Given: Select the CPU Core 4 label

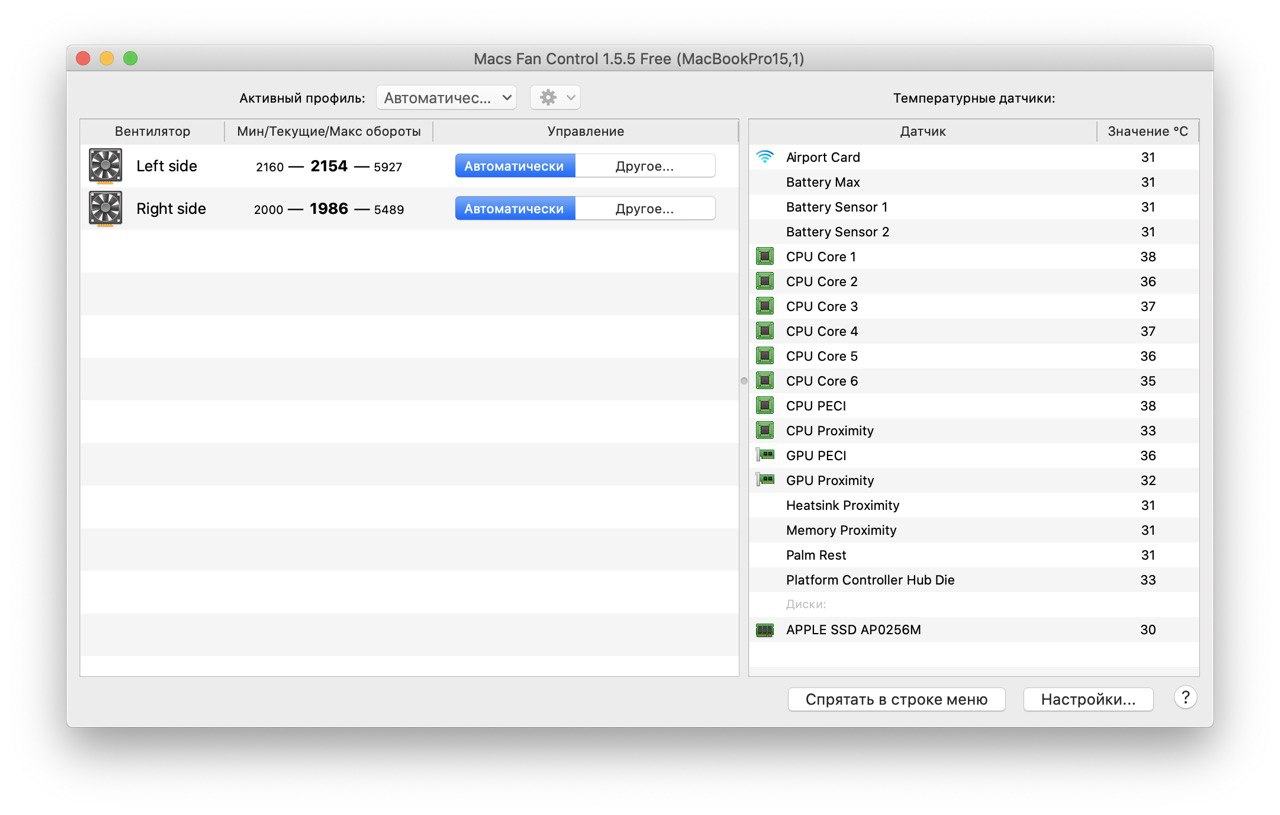Looking at the screenshot, I should [x=822, y=331].
